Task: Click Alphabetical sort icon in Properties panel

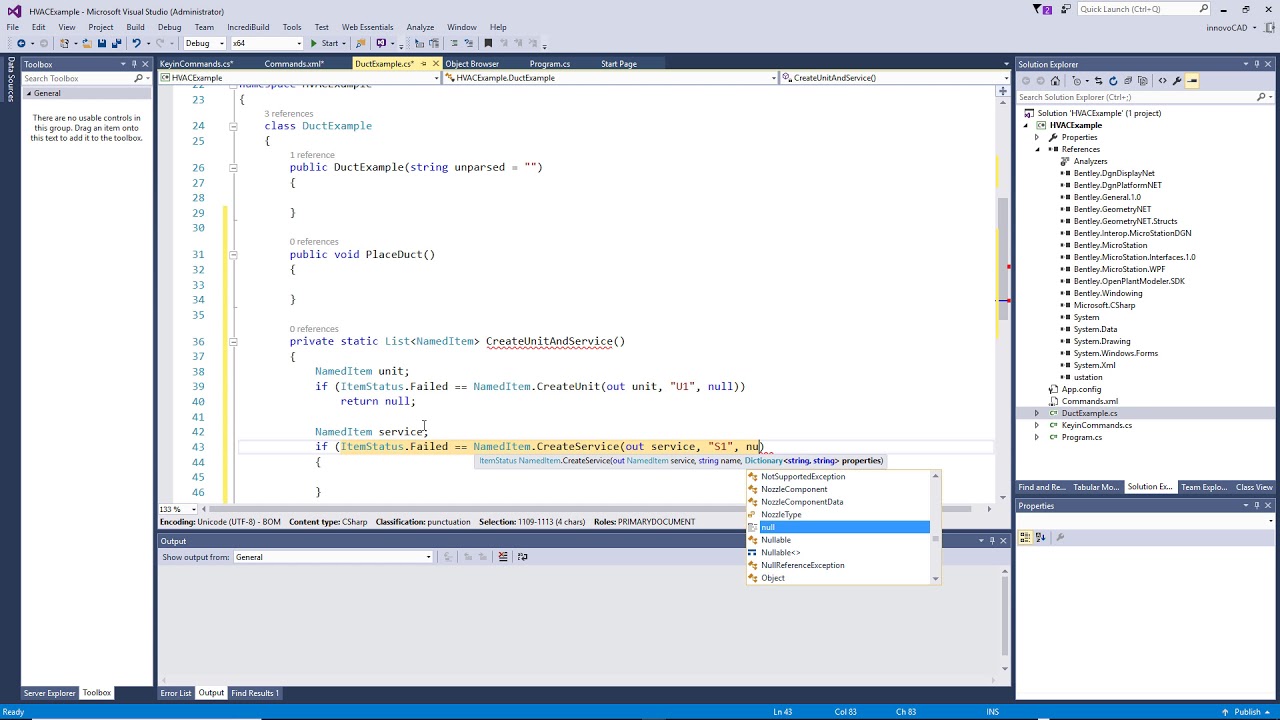Action: 1041,537
